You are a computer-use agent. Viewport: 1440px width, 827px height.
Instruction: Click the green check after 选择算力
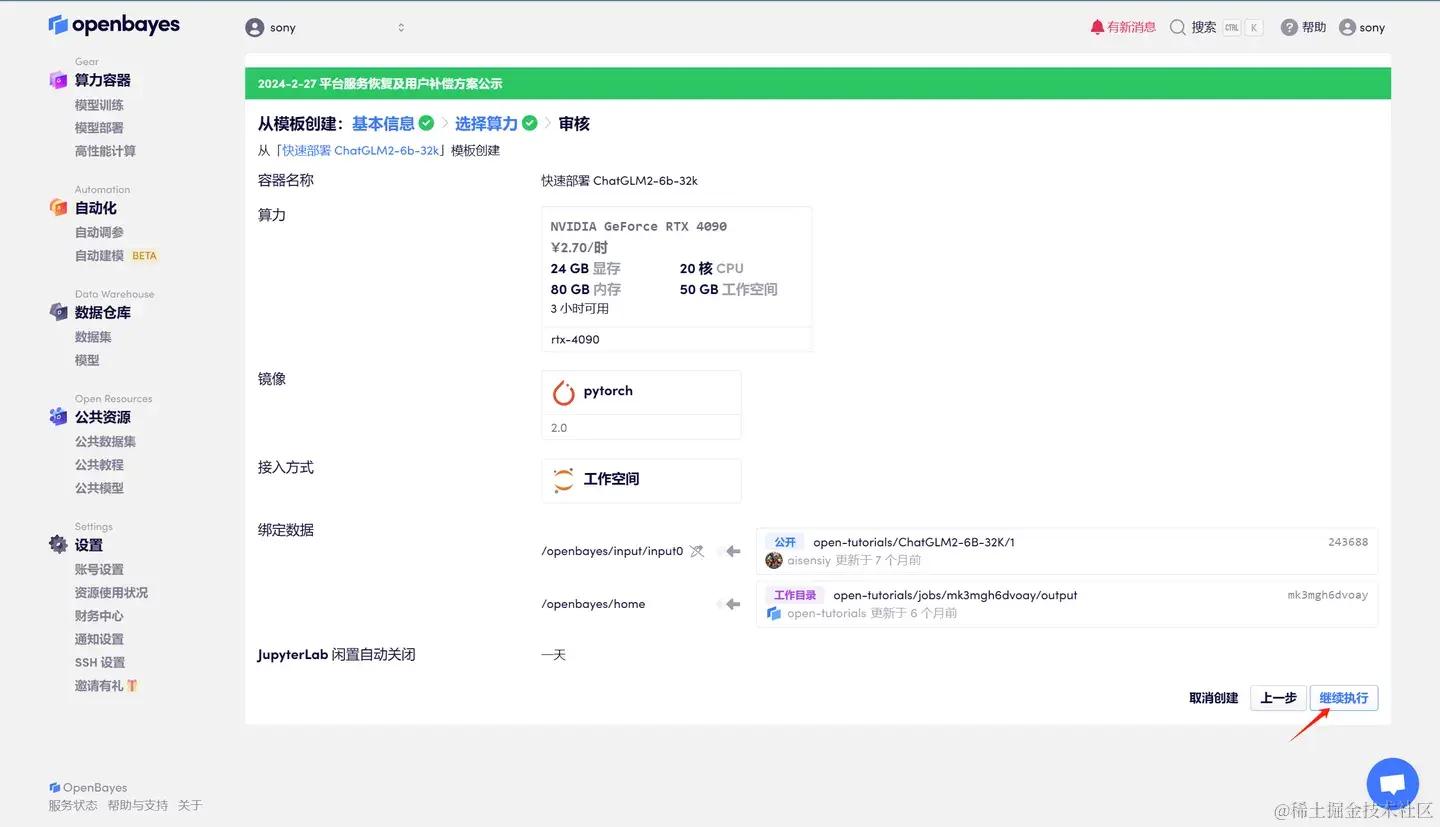coord(530,123)
